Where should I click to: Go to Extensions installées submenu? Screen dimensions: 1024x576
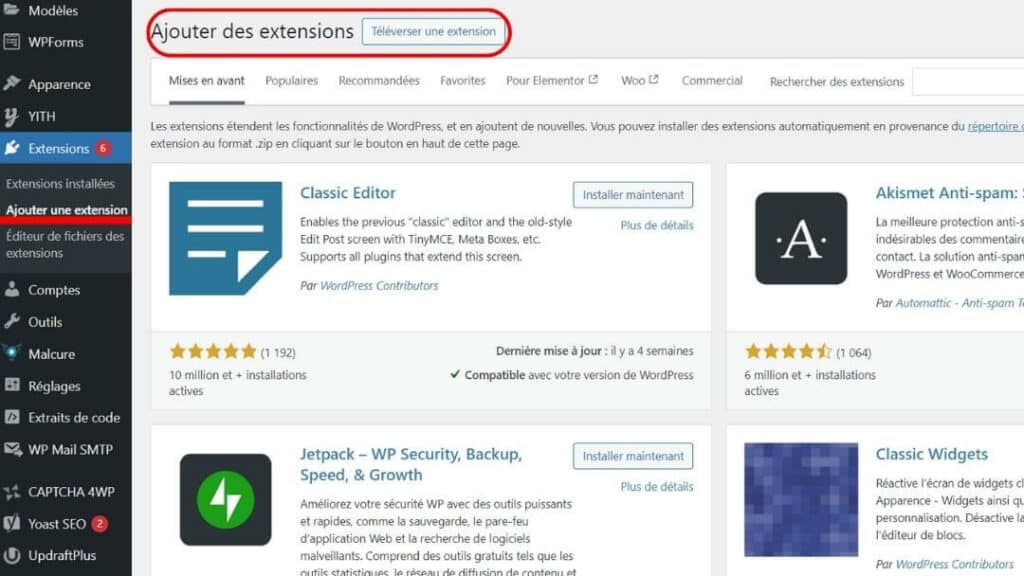(x=60, y=184)
